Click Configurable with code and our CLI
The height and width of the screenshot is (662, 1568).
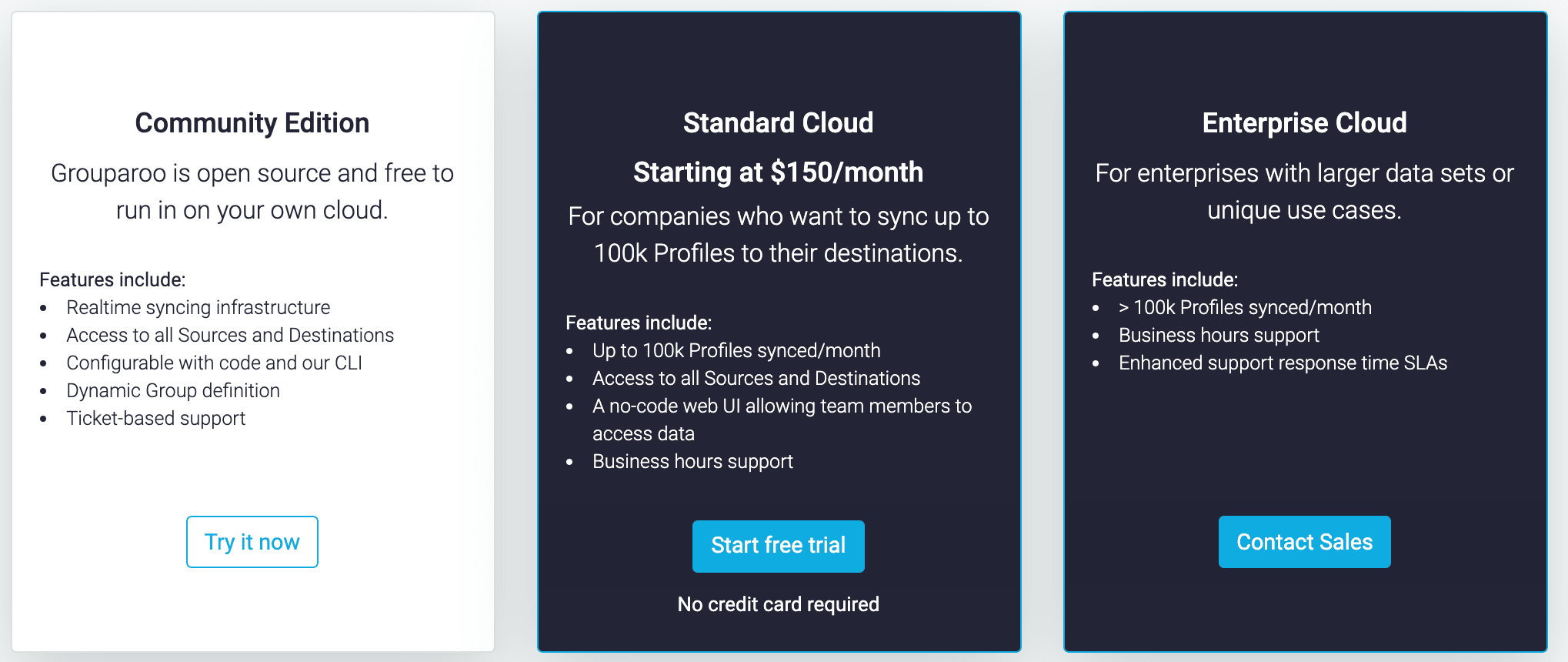tap(214, 363)
